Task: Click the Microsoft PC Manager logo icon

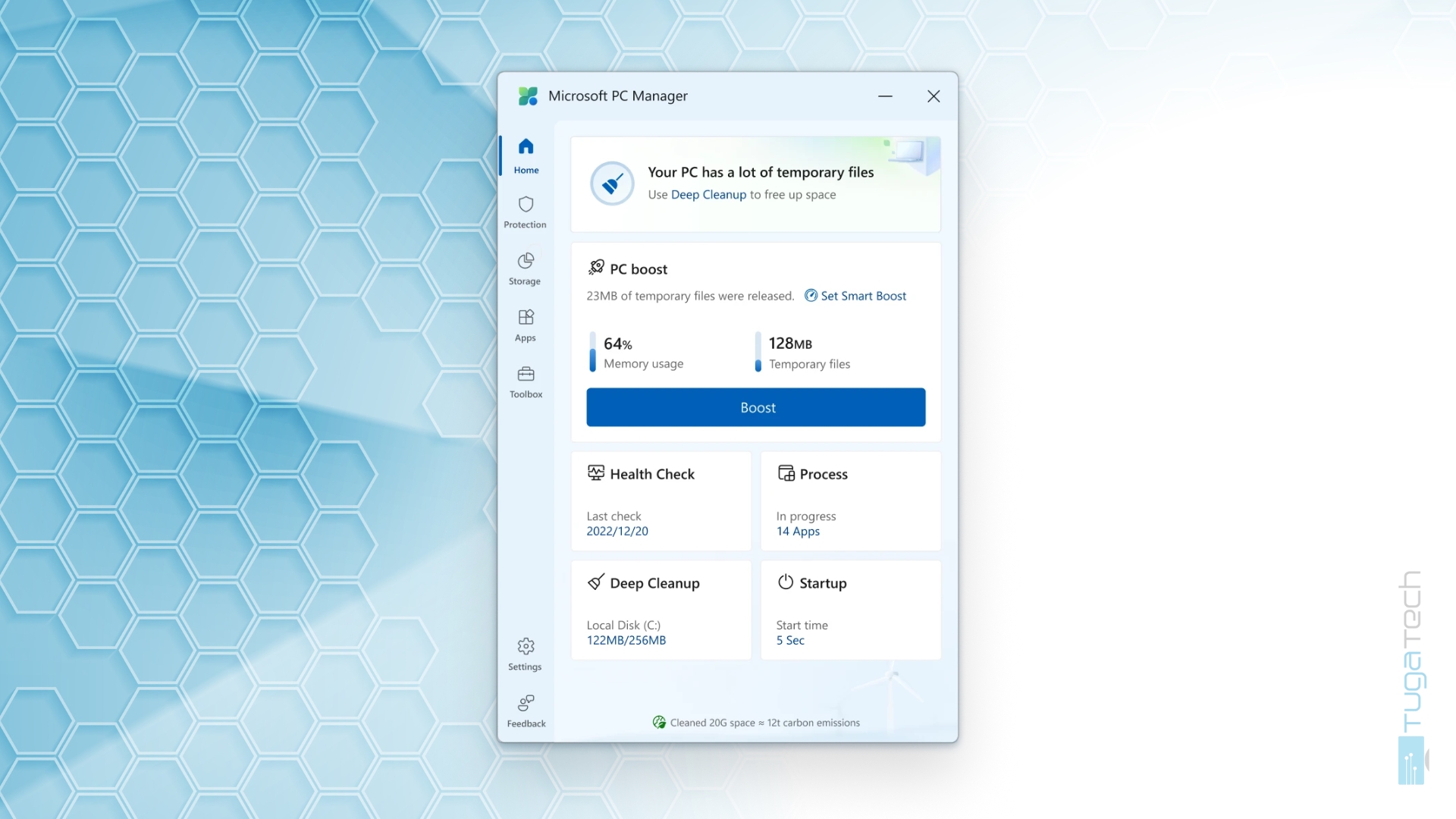Action: coord(528,96)
